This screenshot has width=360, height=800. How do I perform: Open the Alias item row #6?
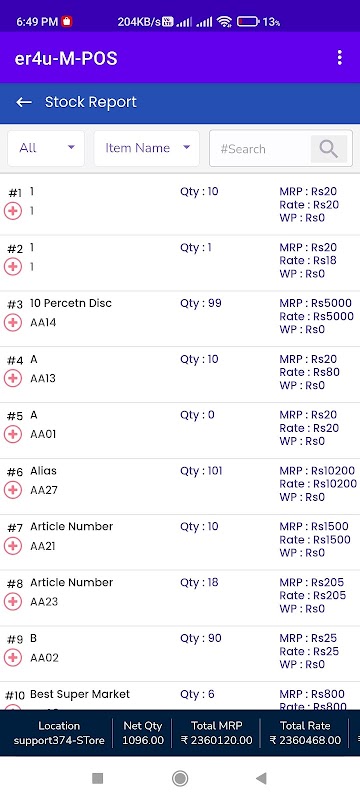click(180, 486)
